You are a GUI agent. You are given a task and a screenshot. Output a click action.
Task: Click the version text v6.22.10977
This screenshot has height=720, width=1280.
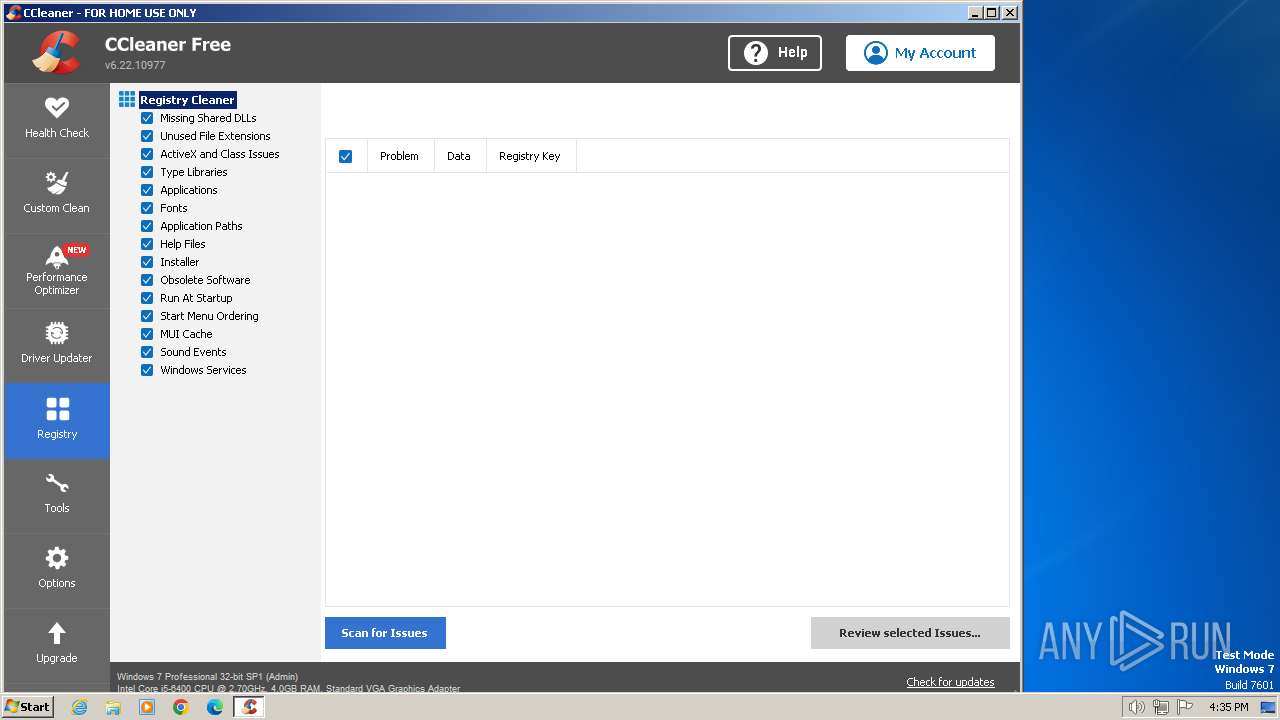point(135,65)
